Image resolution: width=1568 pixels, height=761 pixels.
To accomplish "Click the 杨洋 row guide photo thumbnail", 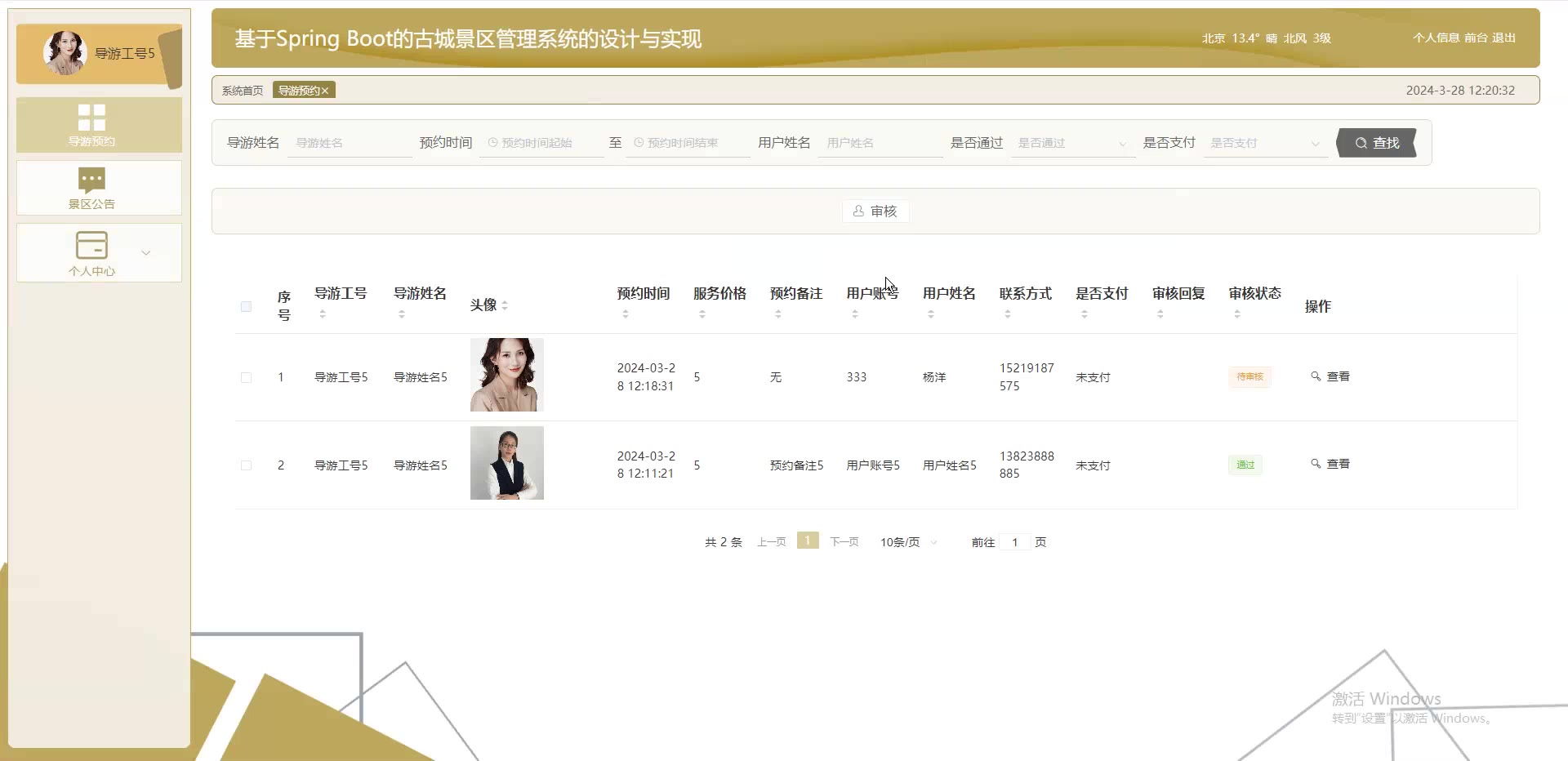I will tap(507, 375).
